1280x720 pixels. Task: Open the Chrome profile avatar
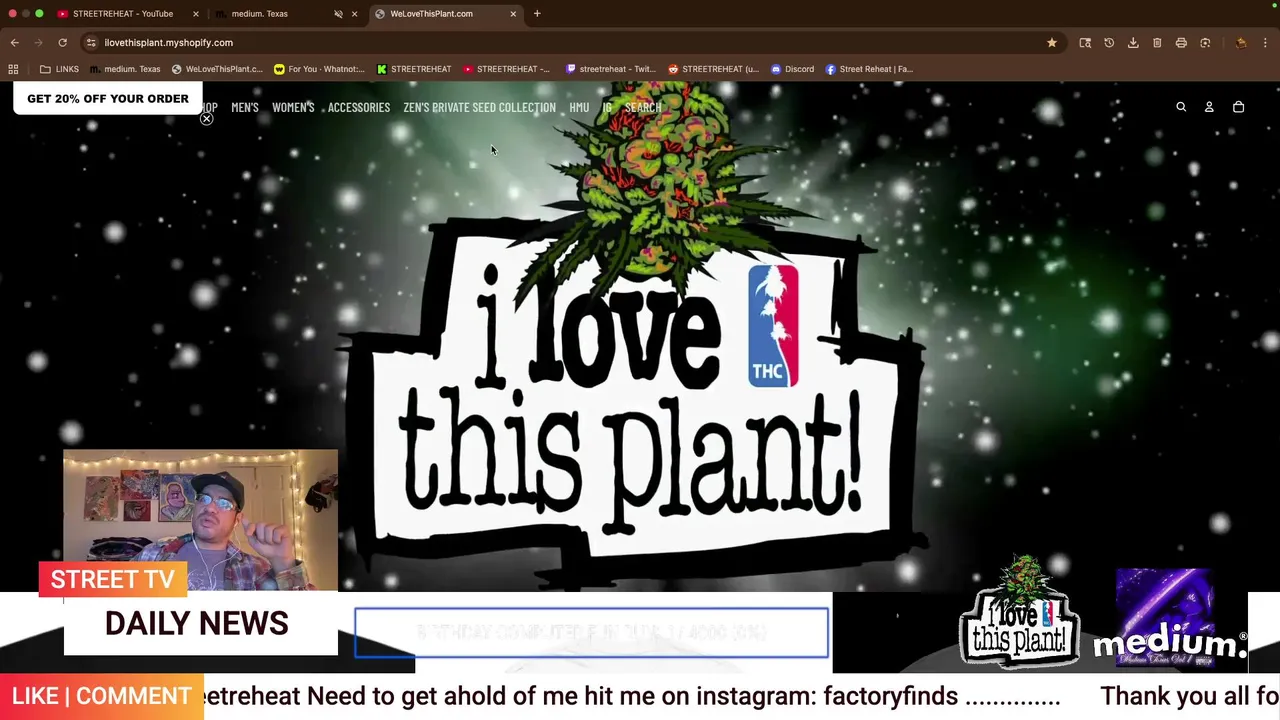pos(1241,43)
